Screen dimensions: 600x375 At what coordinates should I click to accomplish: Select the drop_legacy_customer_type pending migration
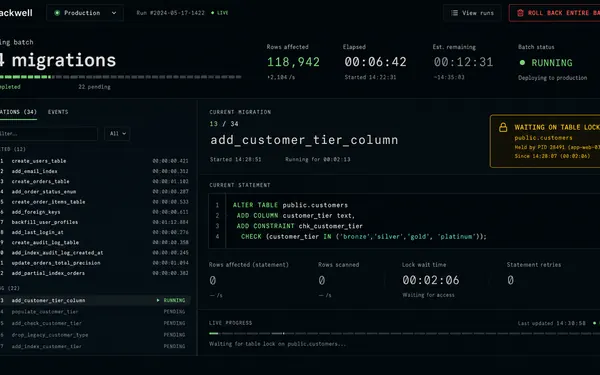pyautogui.click(x=95, y=335)
